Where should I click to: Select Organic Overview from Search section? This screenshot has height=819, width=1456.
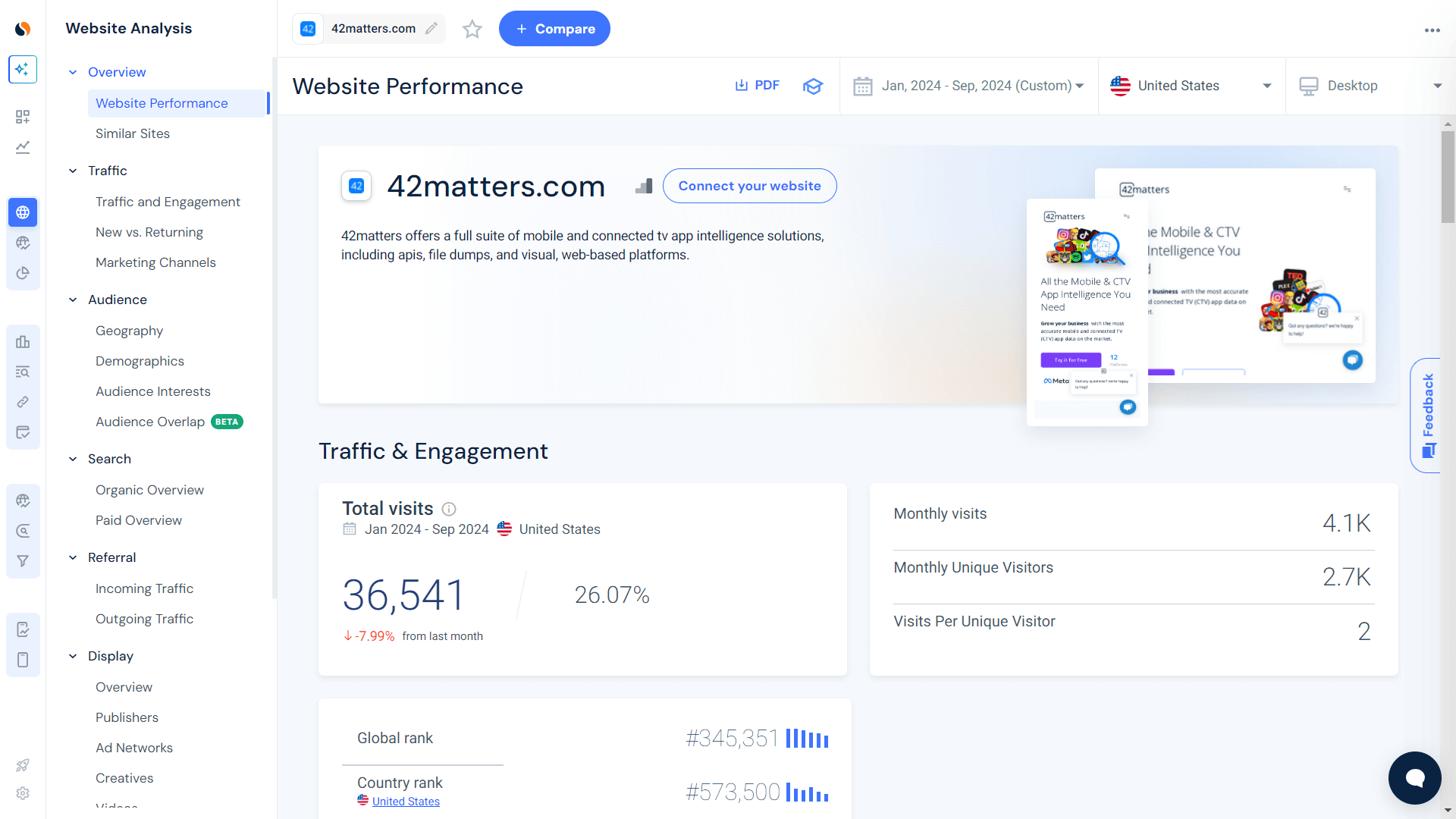[x=149, y=489]
